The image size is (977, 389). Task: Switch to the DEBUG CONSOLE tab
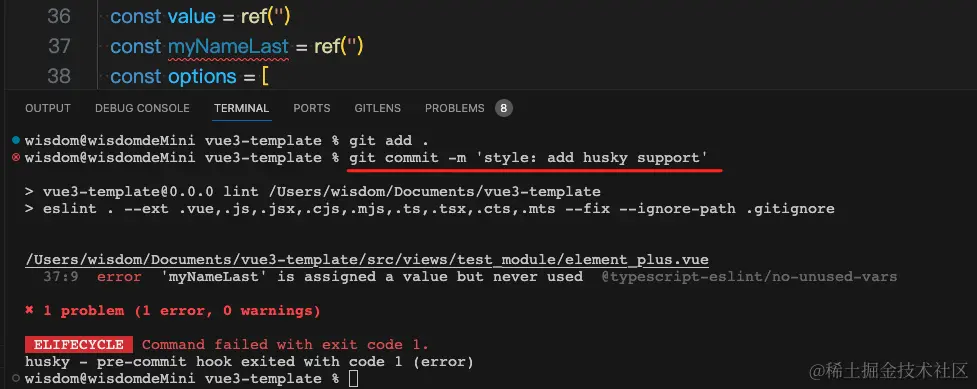142,108
